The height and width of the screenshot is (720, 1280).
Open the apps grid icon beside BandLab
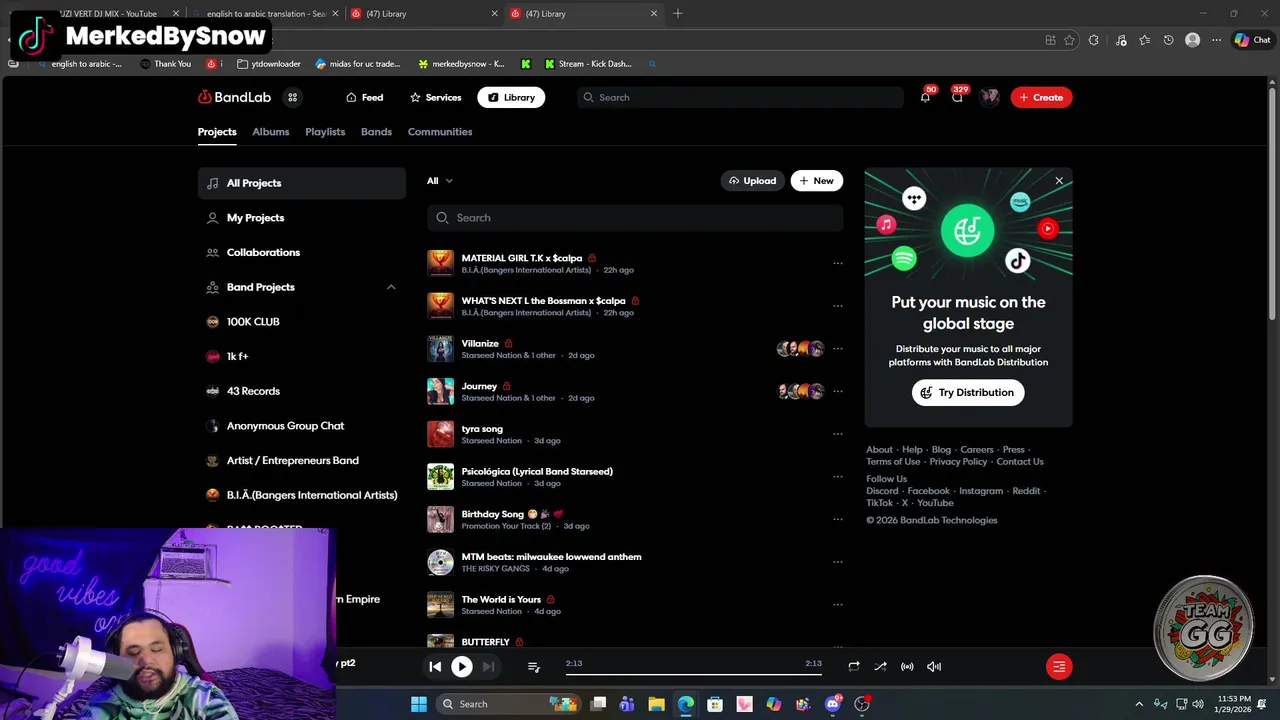pos(292,97)
